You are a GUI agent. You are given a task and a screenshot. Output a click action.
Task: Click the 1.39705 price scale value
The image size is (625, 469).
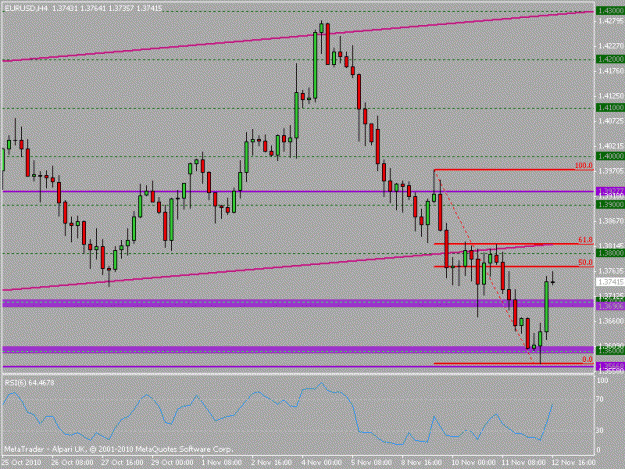(611, 171)
